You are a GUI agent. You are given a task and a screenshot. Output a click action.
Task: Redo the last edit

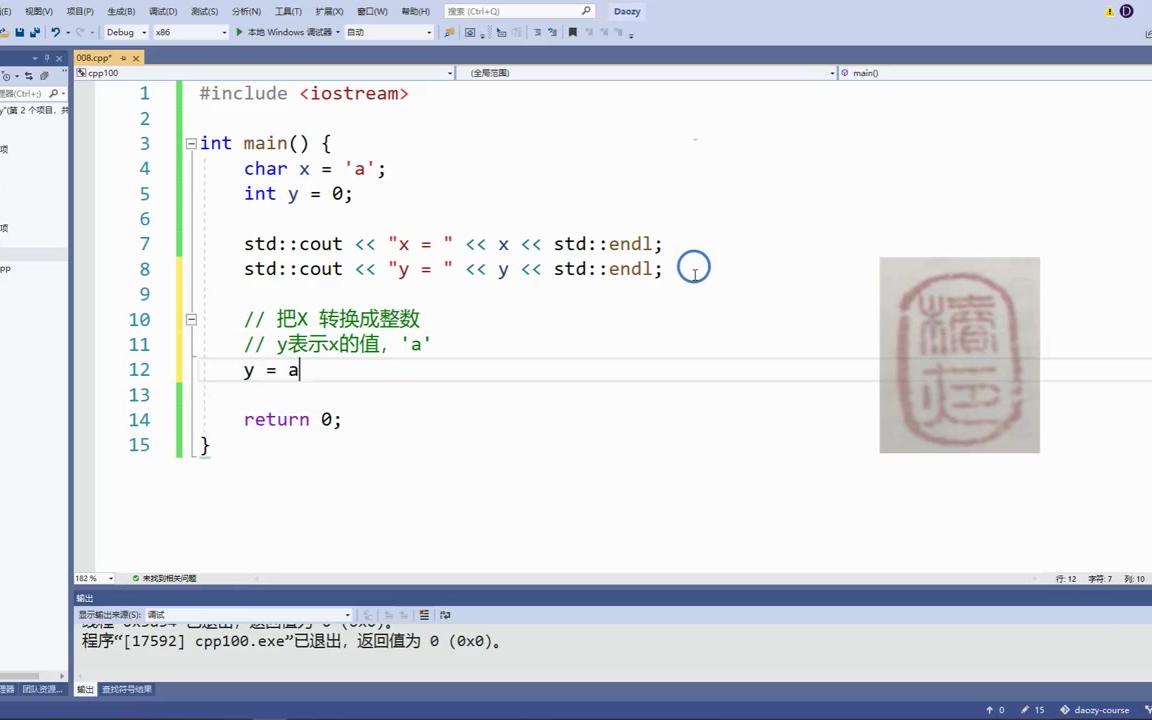tap(78, 32)
